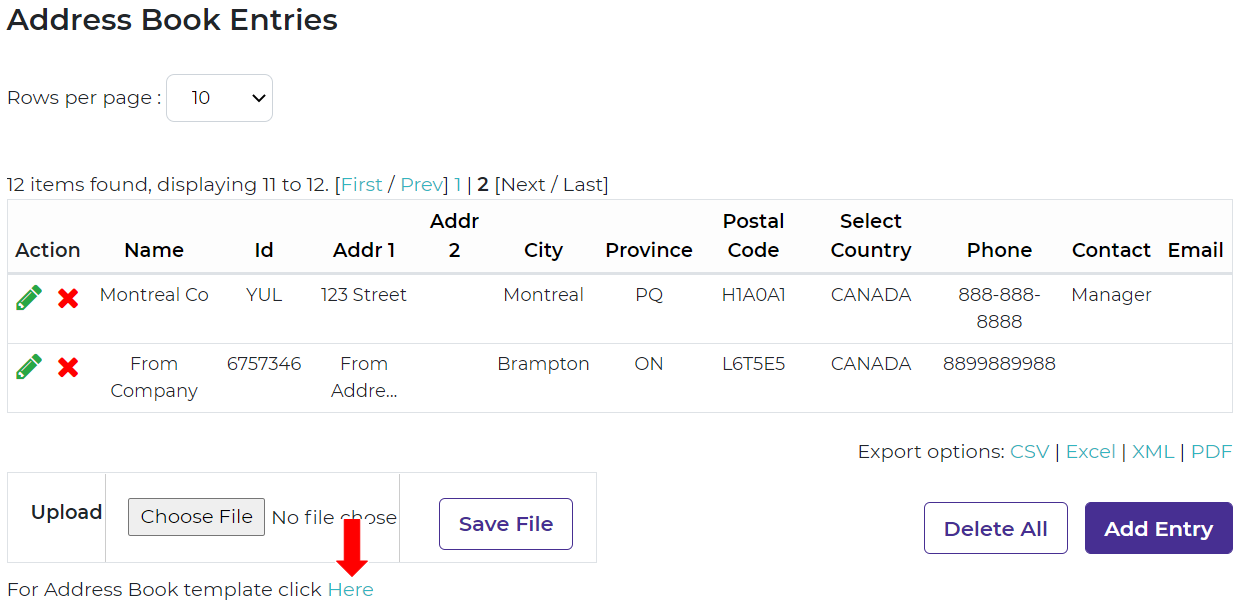
Task: Edit the Montreal Co entry pencil icon
Action: pyautogui.click(x=29, y=297)
